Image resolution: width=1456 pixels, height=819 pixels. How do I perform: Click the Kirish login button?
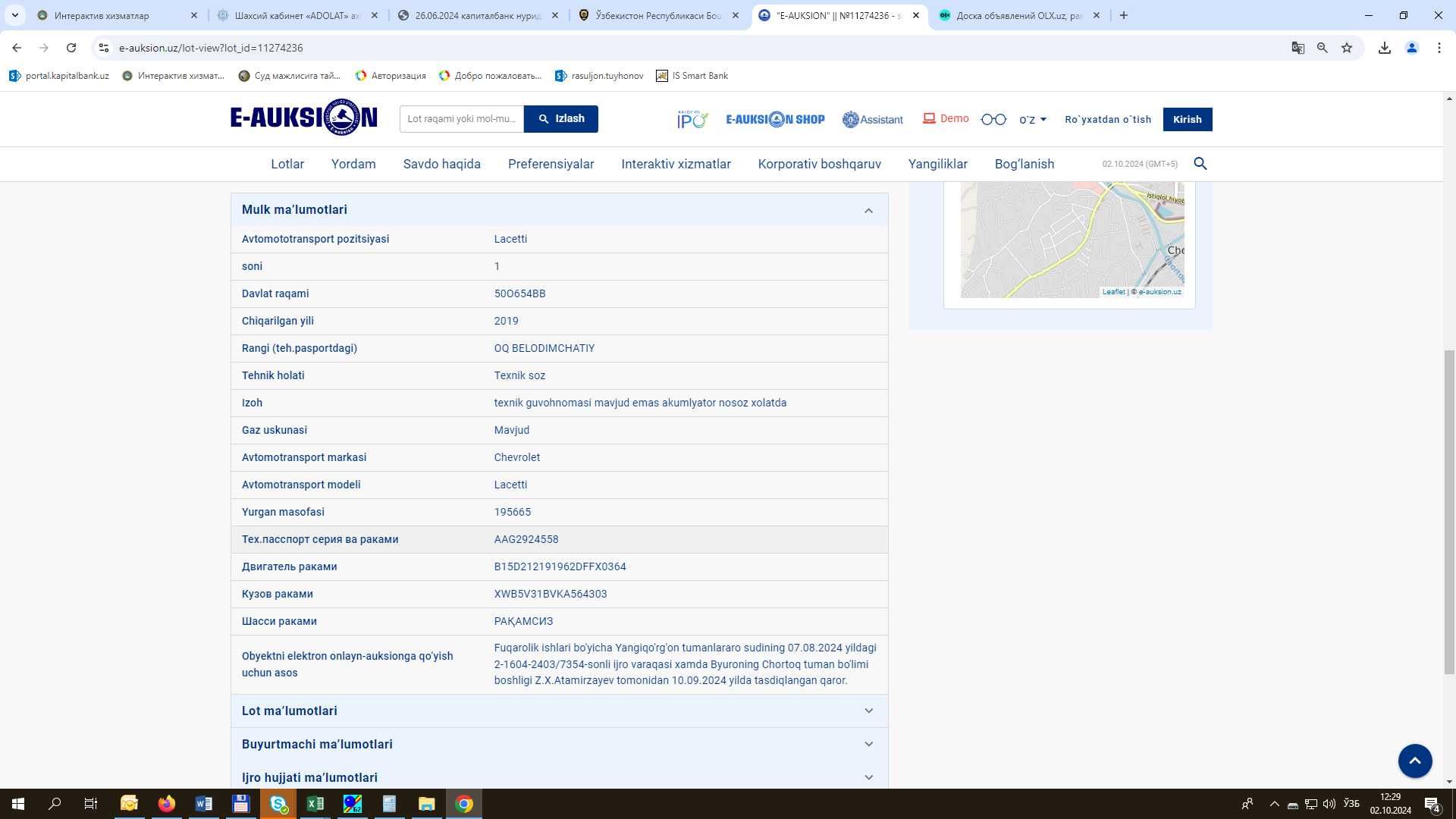(x=1188, y=119)
